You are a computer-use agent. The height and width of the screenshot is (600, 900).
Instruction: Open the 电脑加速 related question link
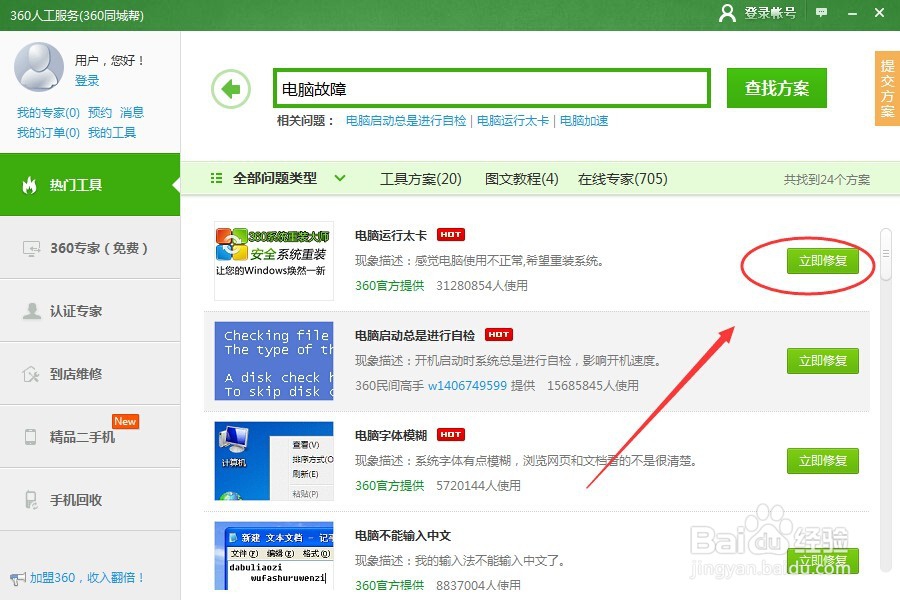click(x=584, y=120)
